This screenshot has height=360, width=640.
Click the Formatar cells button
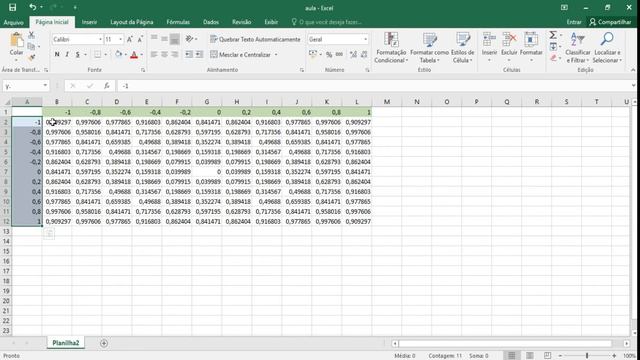(x=531, y=48)
